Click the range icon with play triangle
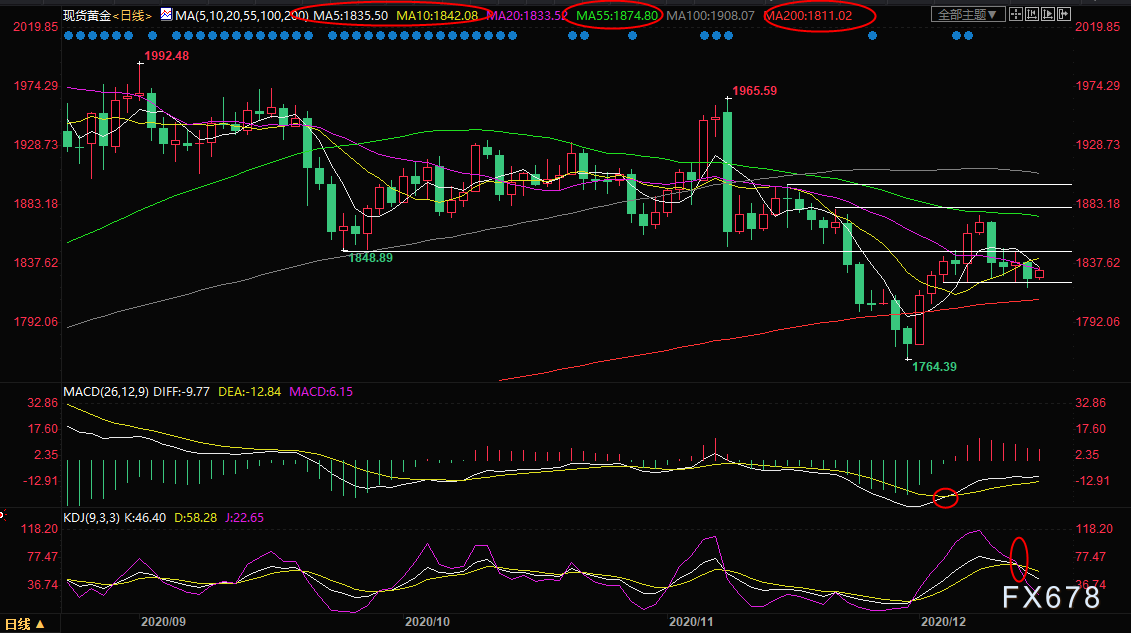Screen dimensions: 1131x633 [x=1048, y=14]
